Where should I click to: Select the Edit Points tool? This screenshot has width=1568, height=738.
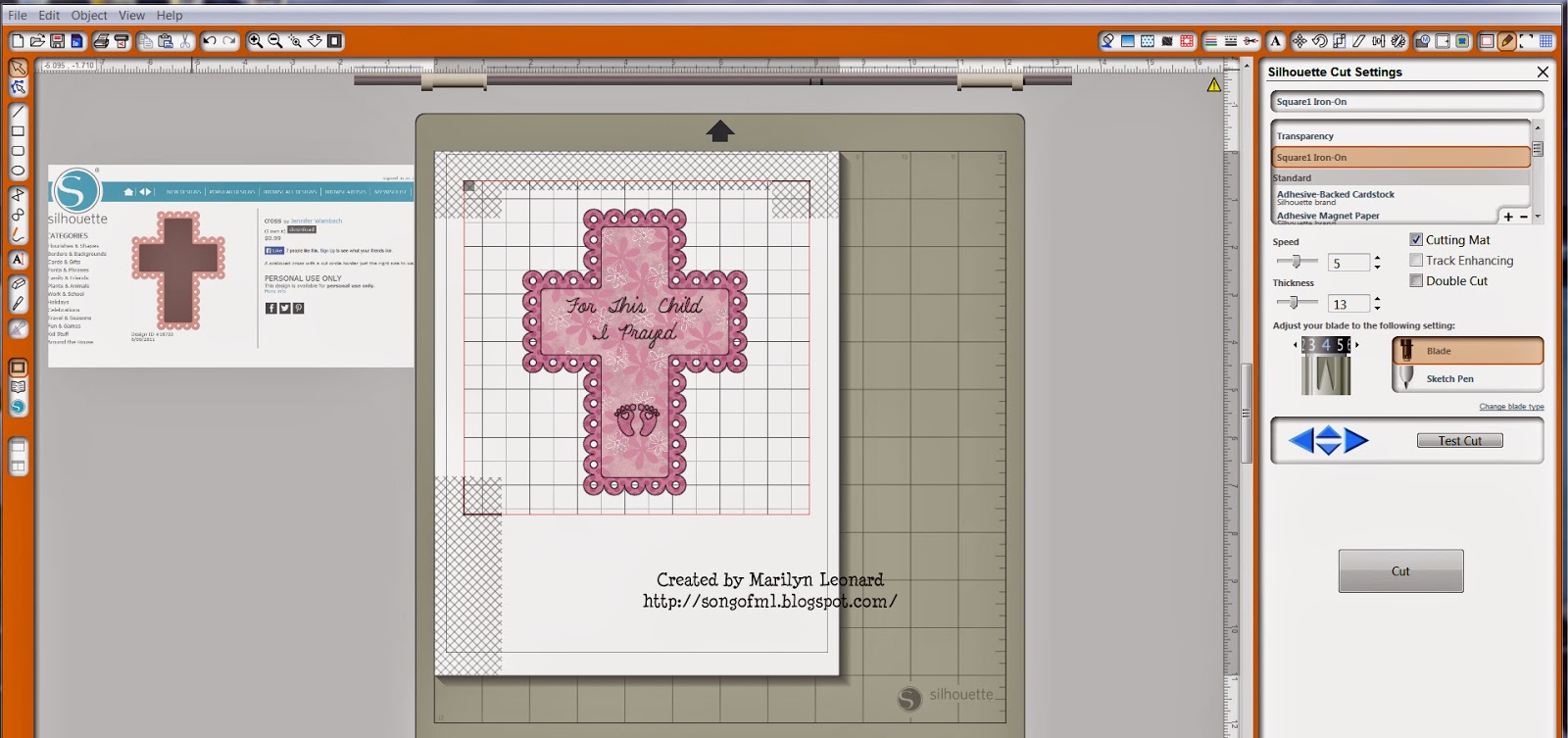click(18, 88)
